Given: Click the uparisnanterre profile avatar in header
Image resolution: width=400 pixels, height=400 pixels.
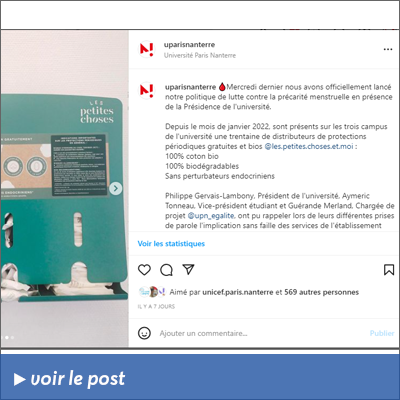Looking at the screenshot, I should [147, 49].
